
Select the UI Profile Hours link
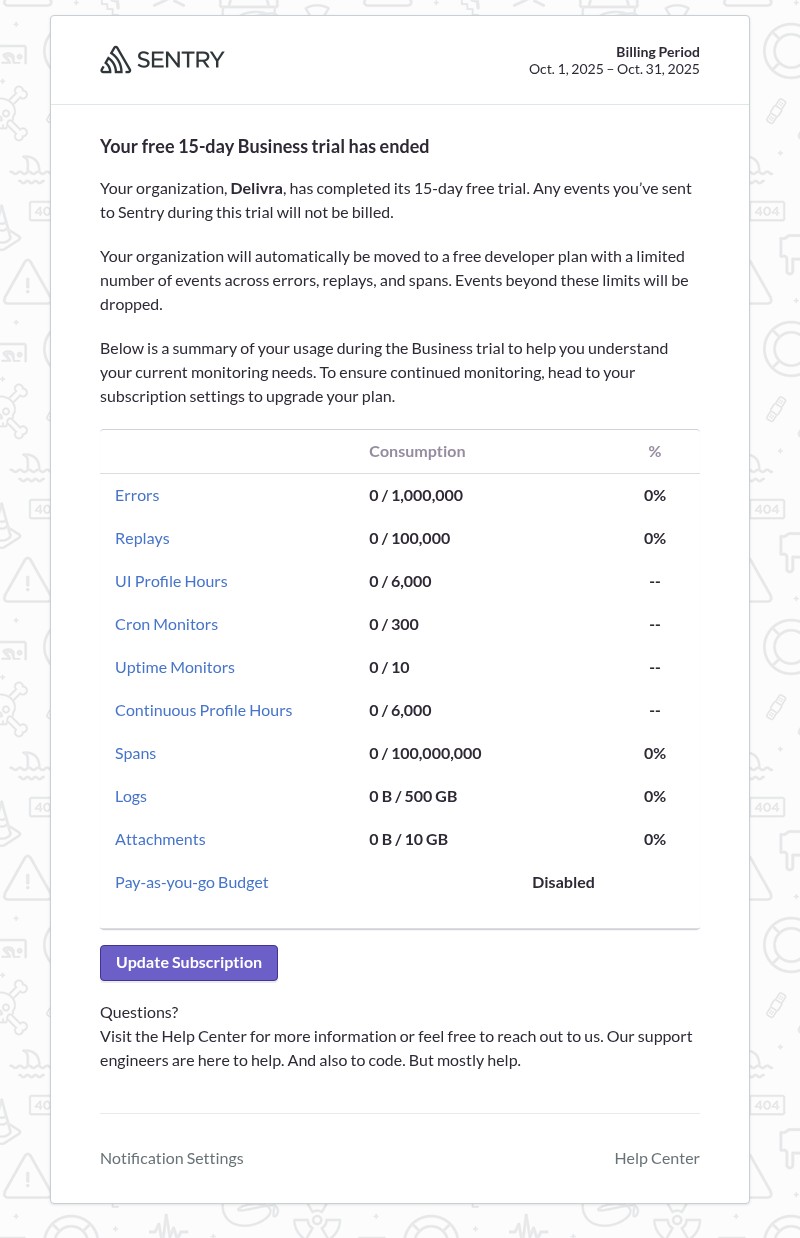pos(171,581)
